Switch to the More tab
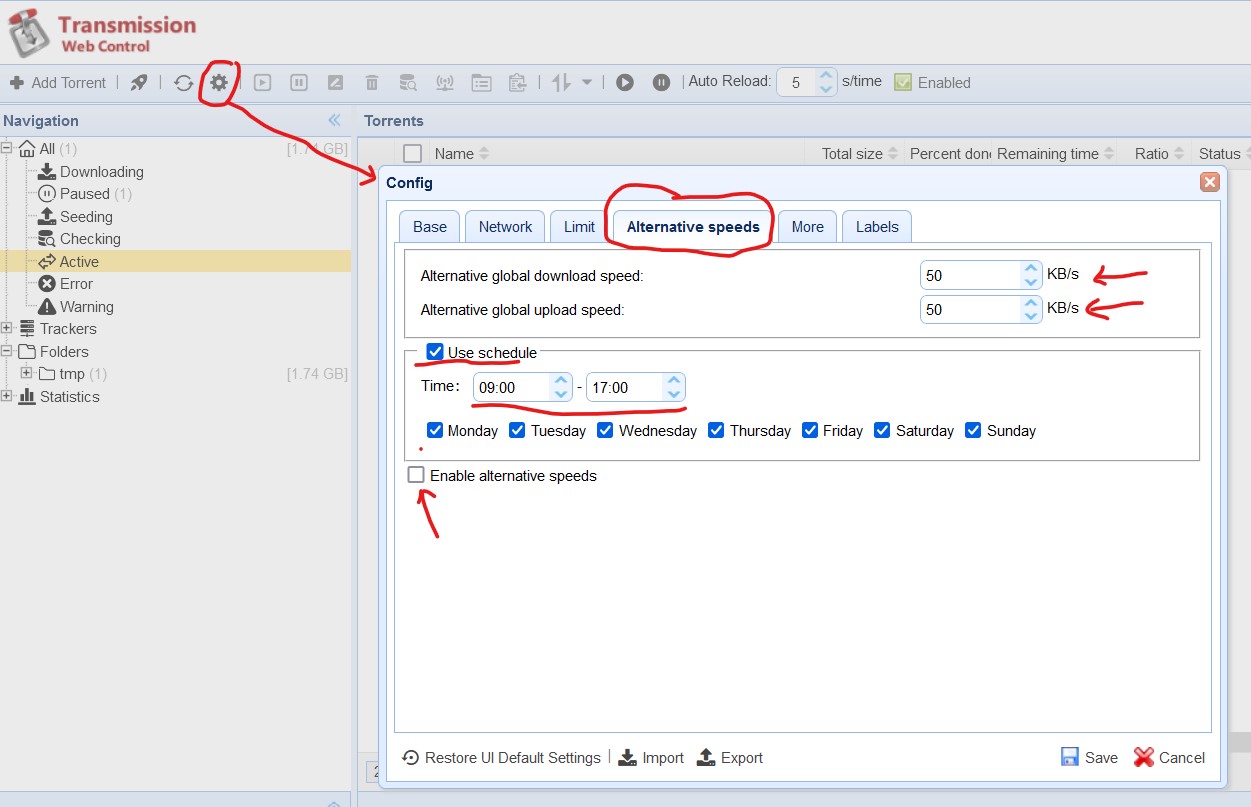 tap(807, 227)
